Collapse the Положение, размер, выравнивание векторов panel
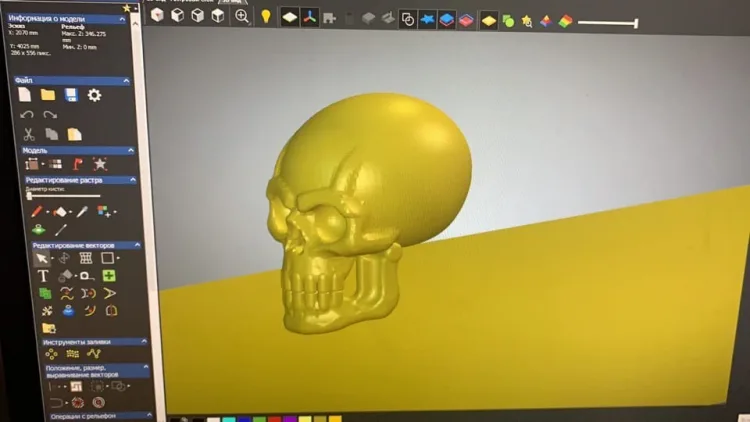Screen dimensions: 750x422 (145, 367)
